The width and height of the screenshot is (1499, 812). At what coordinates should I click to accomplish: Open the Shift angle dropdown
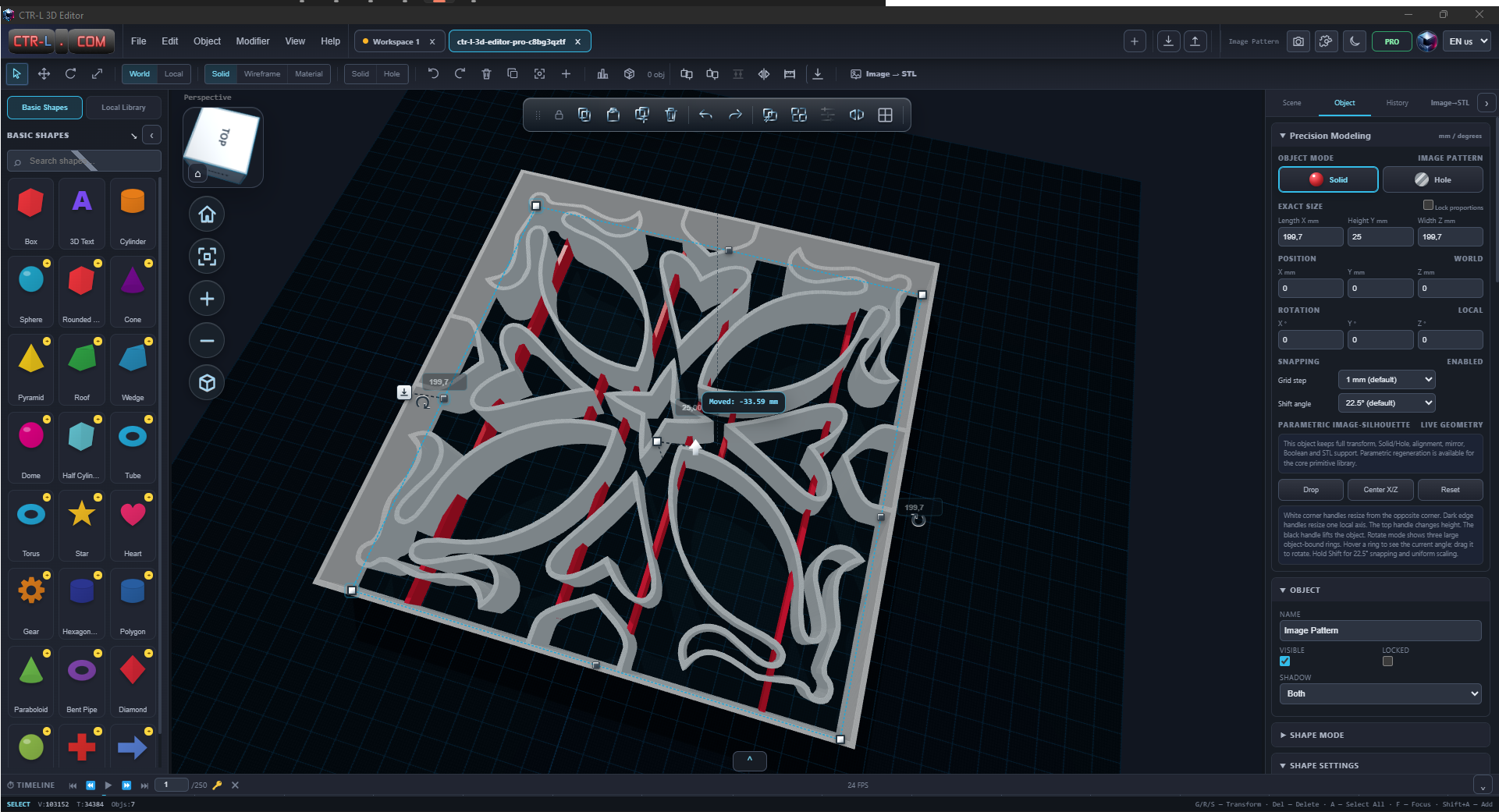click(x=1387, y=403)
